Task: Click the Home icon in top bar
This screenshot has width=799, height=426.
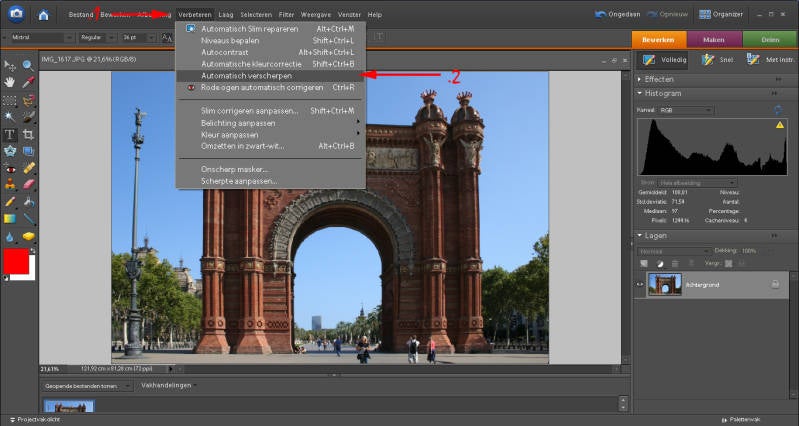Action: [x=43, y=15]
